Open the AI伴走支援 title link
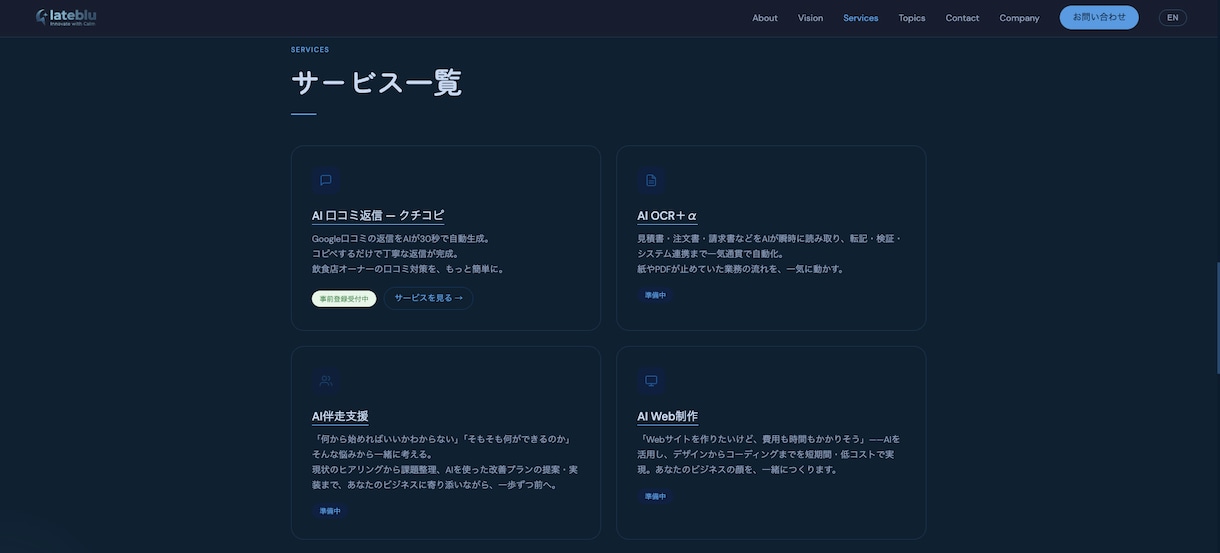The image size is (1220, 553). [x=340, y=416]
